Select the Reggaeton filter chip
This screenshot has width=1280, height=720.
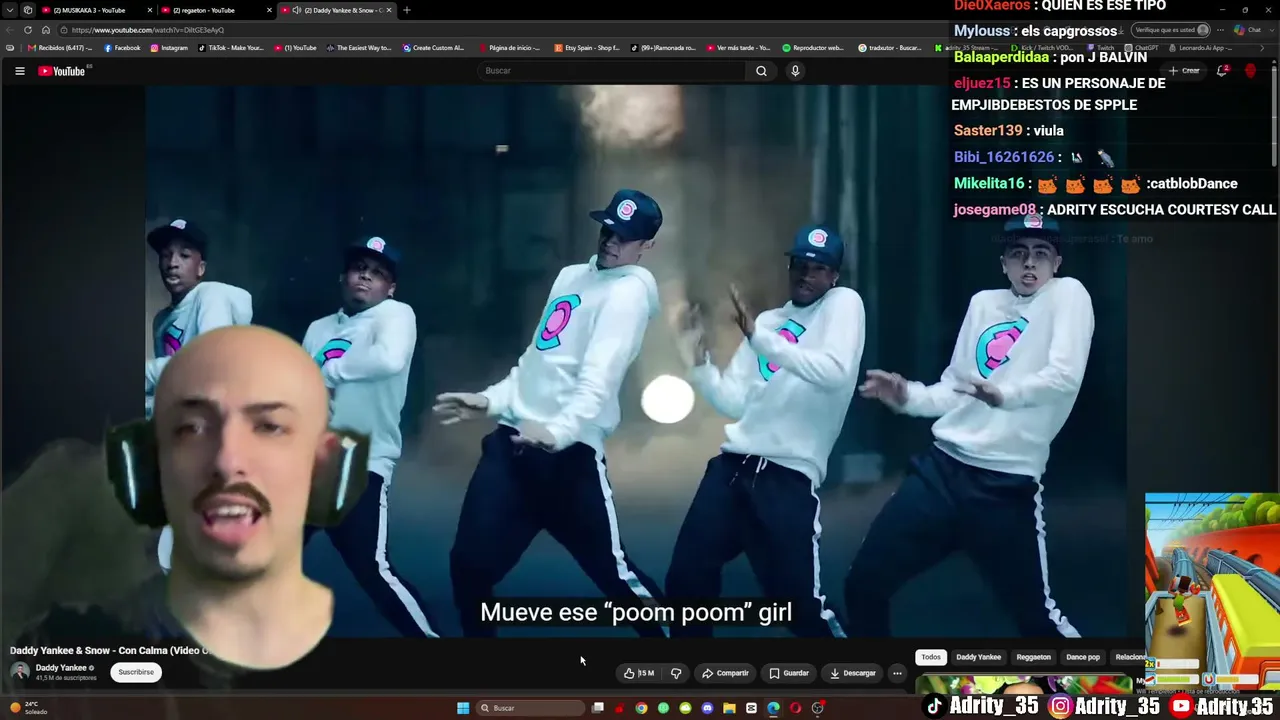[1033, 657]
